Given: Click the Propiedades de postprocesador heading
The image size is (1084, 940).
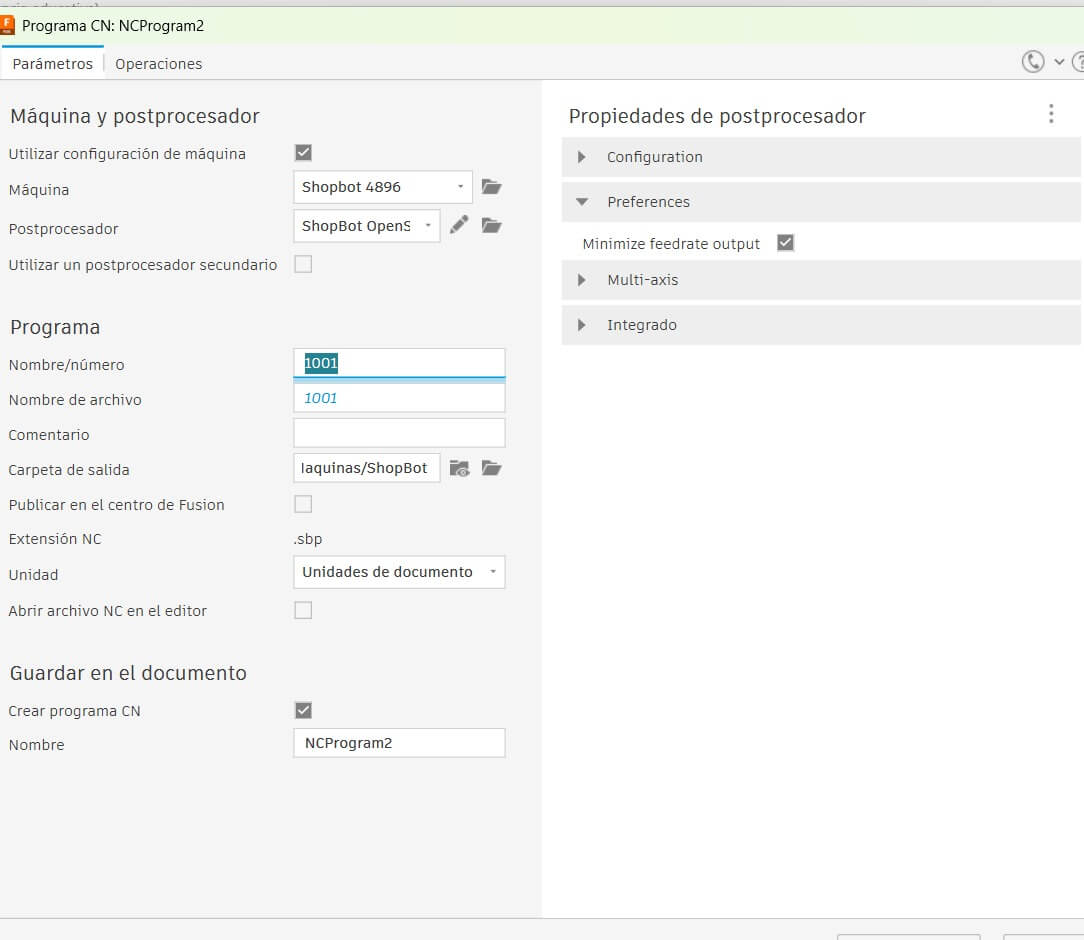Looking at the screenshot, I should [x=717, y=116].
